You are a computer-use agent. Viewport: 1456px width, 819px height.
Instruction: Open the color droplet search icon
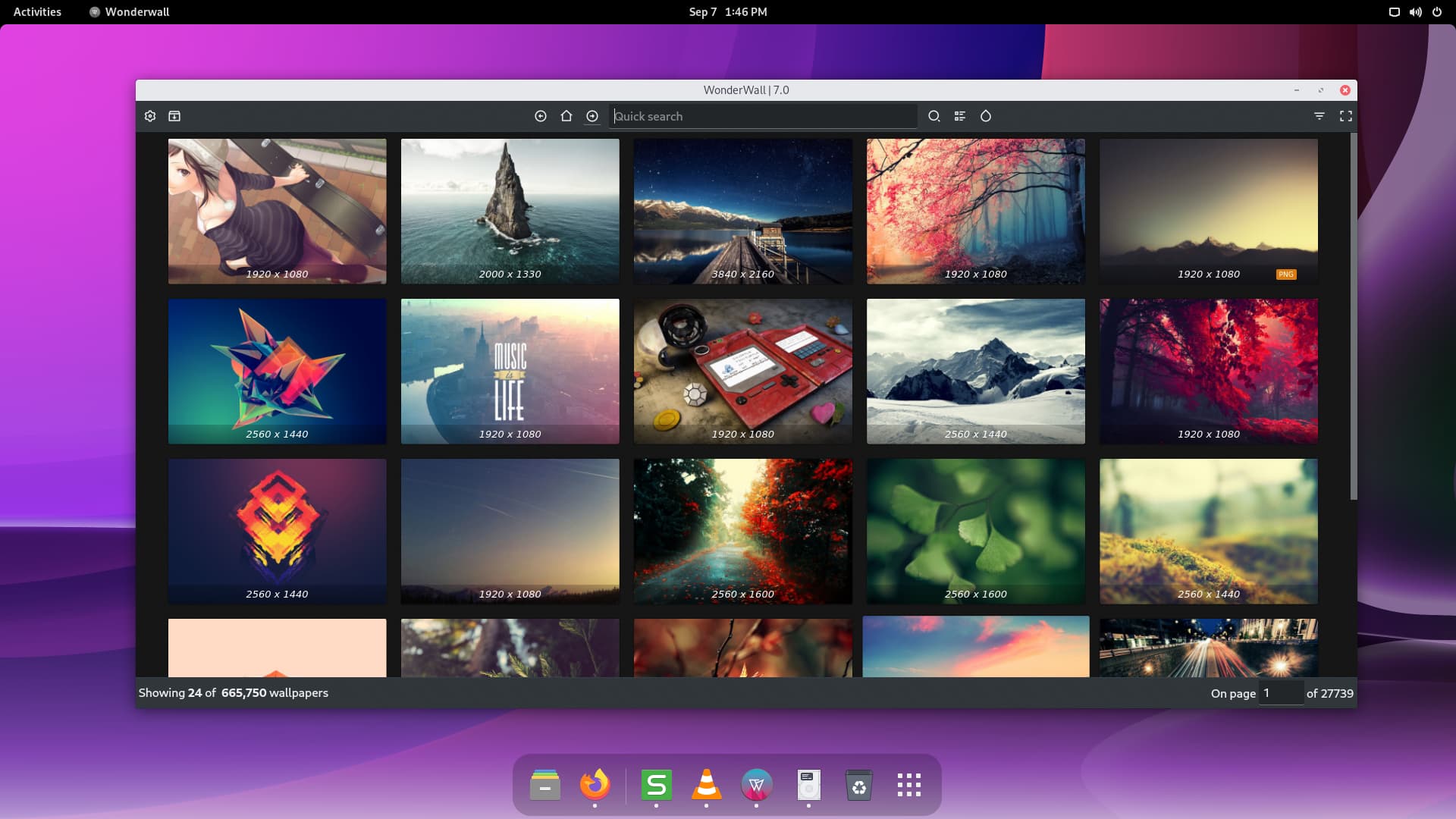tap(986, 116)
